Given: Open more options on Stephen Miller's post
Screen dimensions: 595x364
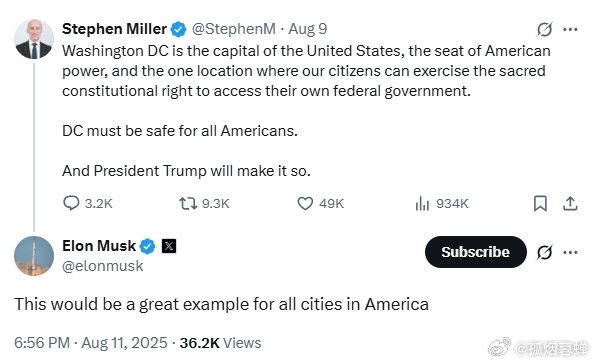Looking at the screenshot, I should [x=570, y=29].
